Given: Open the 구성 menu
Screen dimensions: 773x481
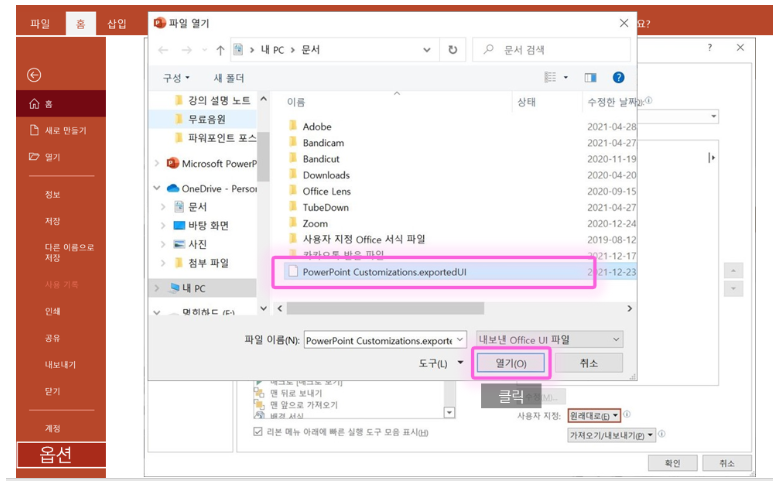Looking at the screenshot, I should pyautogui.click(x=176, y=78).
